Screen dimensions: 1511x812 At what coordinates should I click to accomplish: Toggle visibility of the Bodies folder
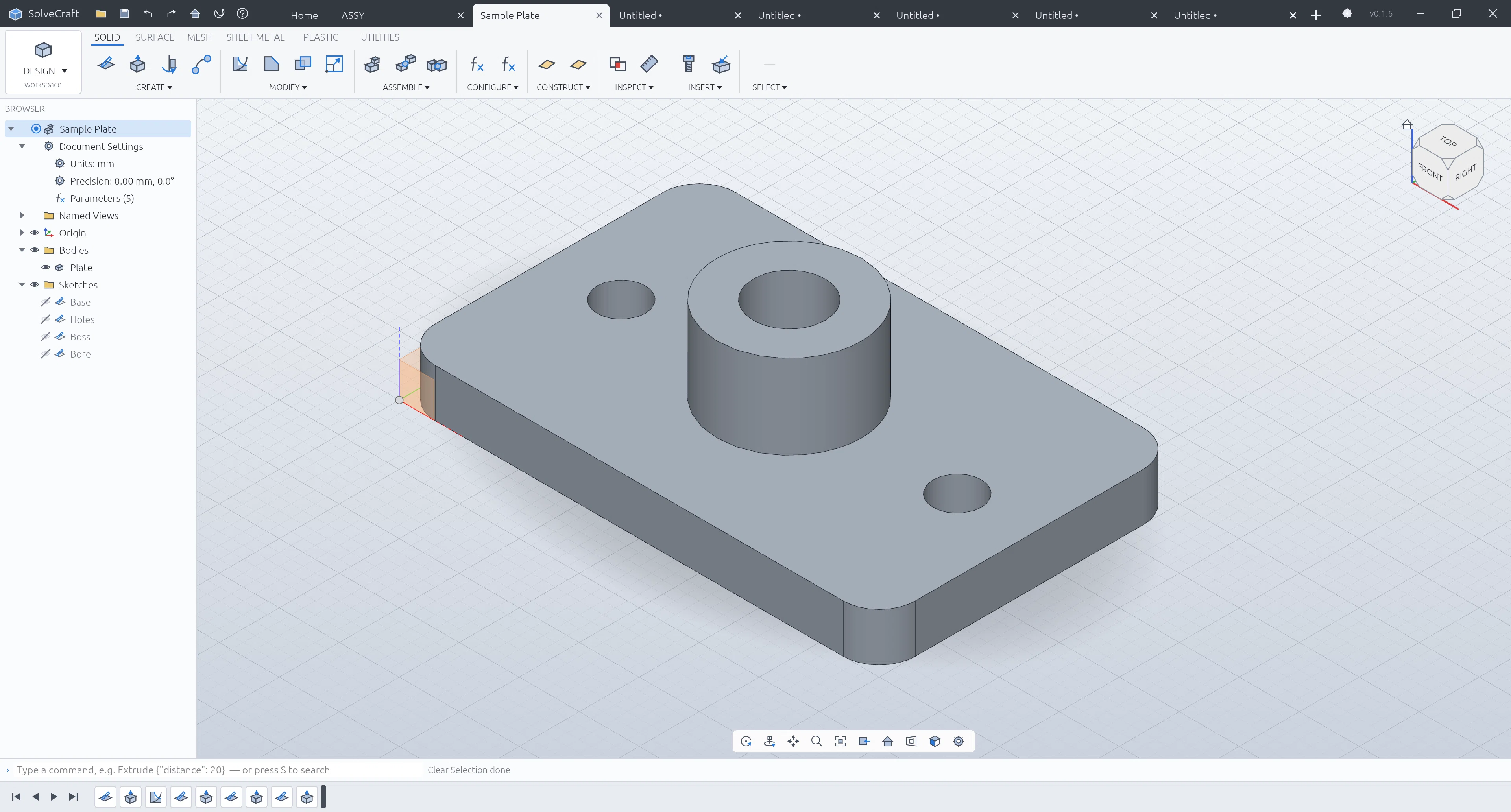coord(35,250)
